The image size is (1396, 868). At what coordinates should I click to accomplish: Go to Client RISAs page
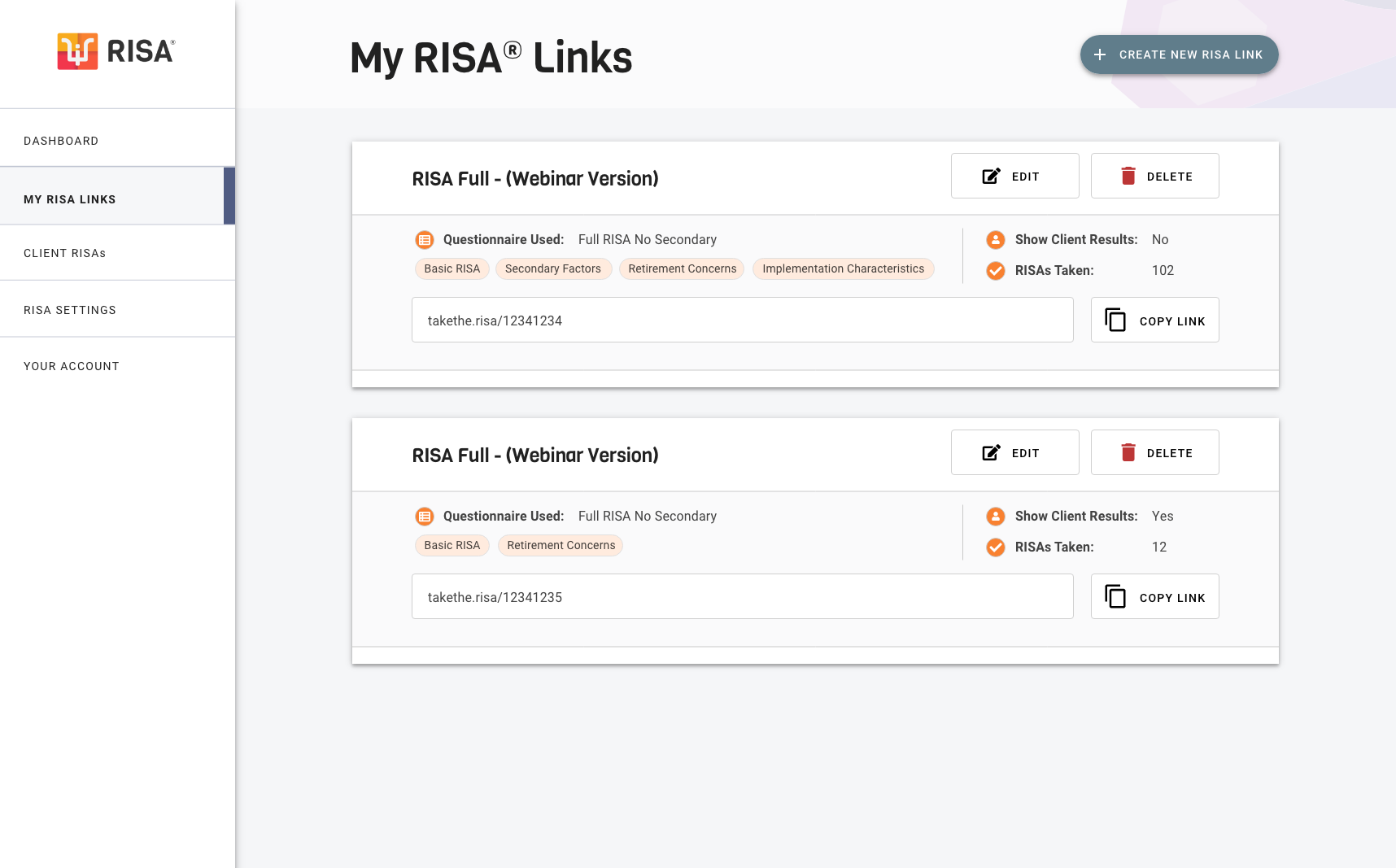point(118,253)
